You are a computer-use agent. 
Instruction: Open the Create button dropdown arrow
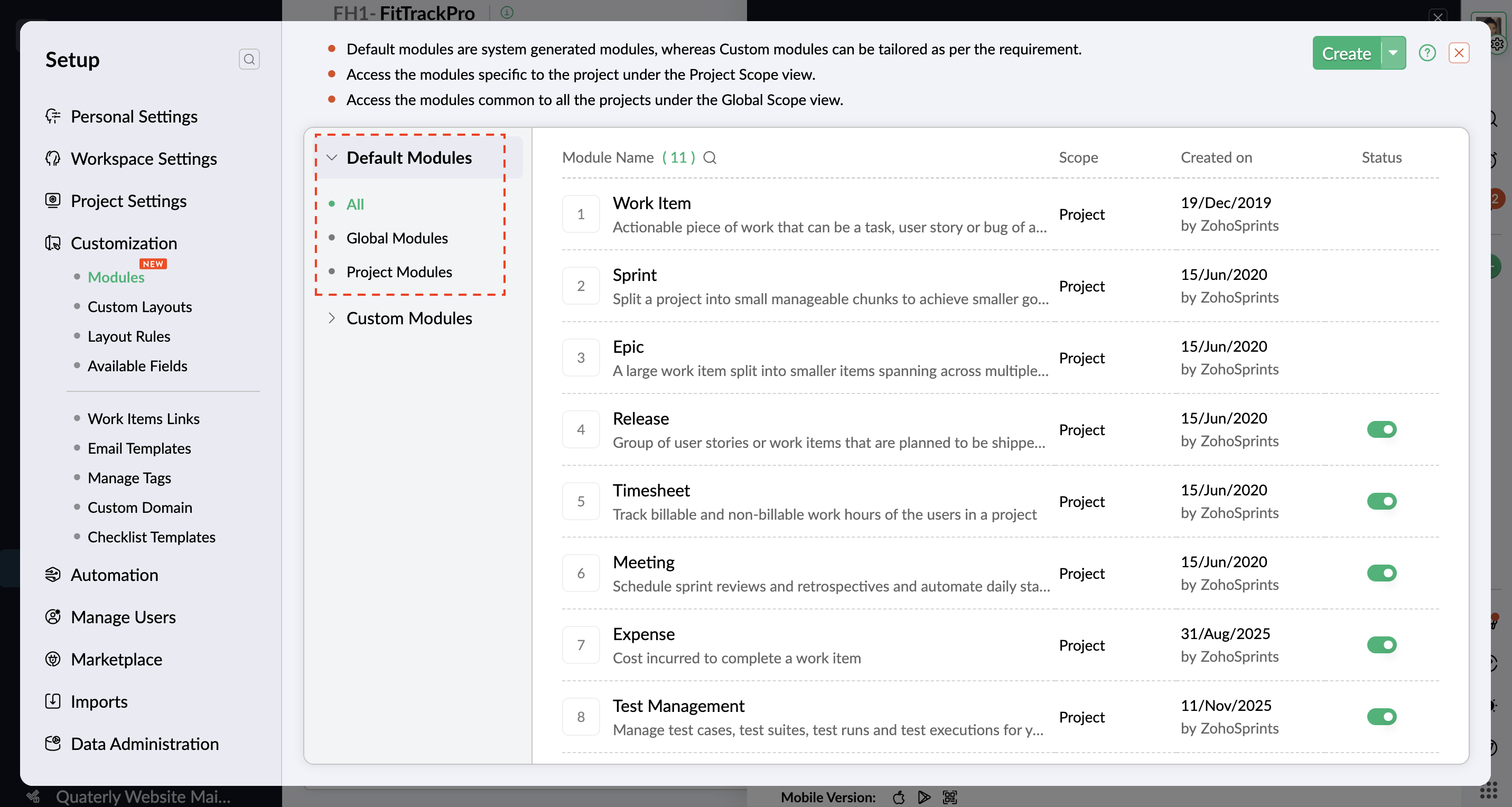coord(1393,53)
